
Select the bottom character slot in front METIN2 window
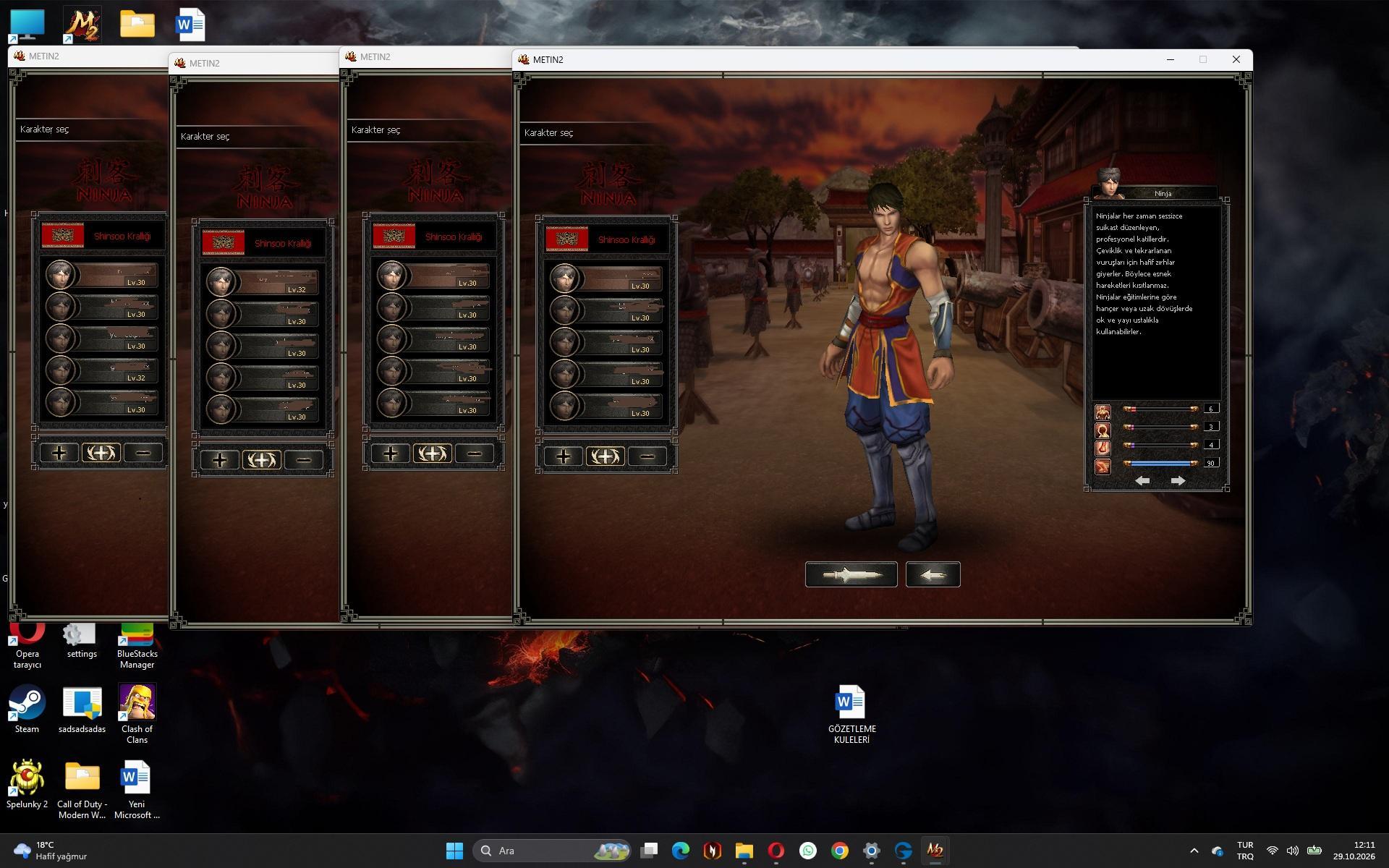click(x=606, y=406)
